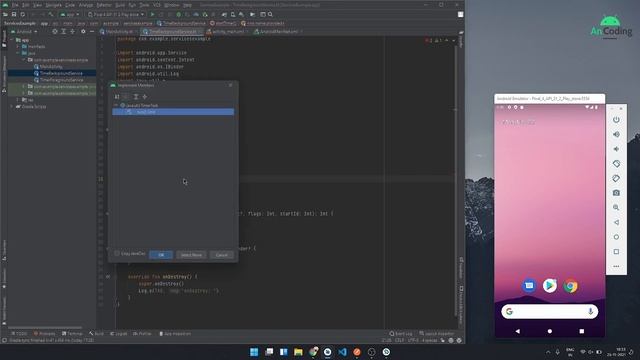640x360 pixels.
Task: Open Chrome app on the emulator home screen
Action: [x=571, y=286]
